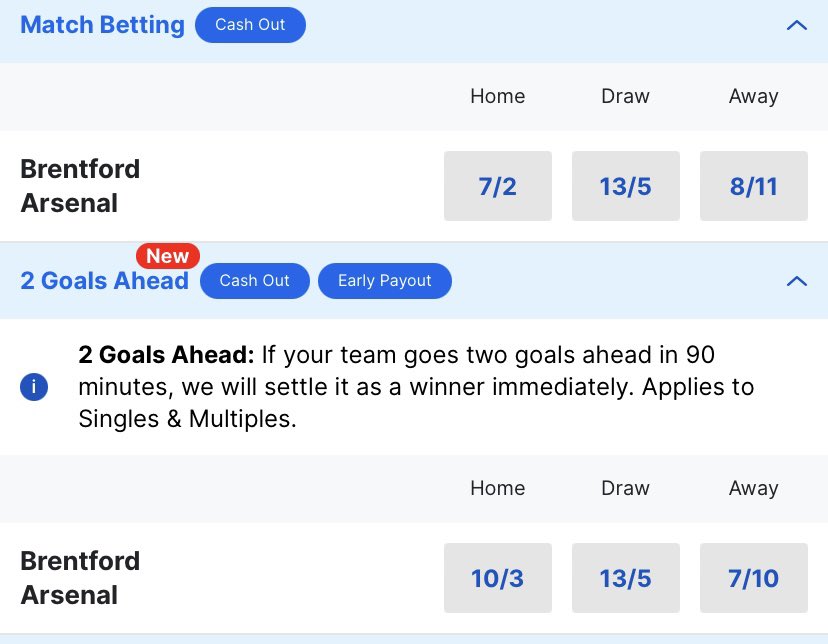The height and width of the screenshot is (644, 828).
Task: Collapse the Match Betting section chevron
Action: [797, 25]
